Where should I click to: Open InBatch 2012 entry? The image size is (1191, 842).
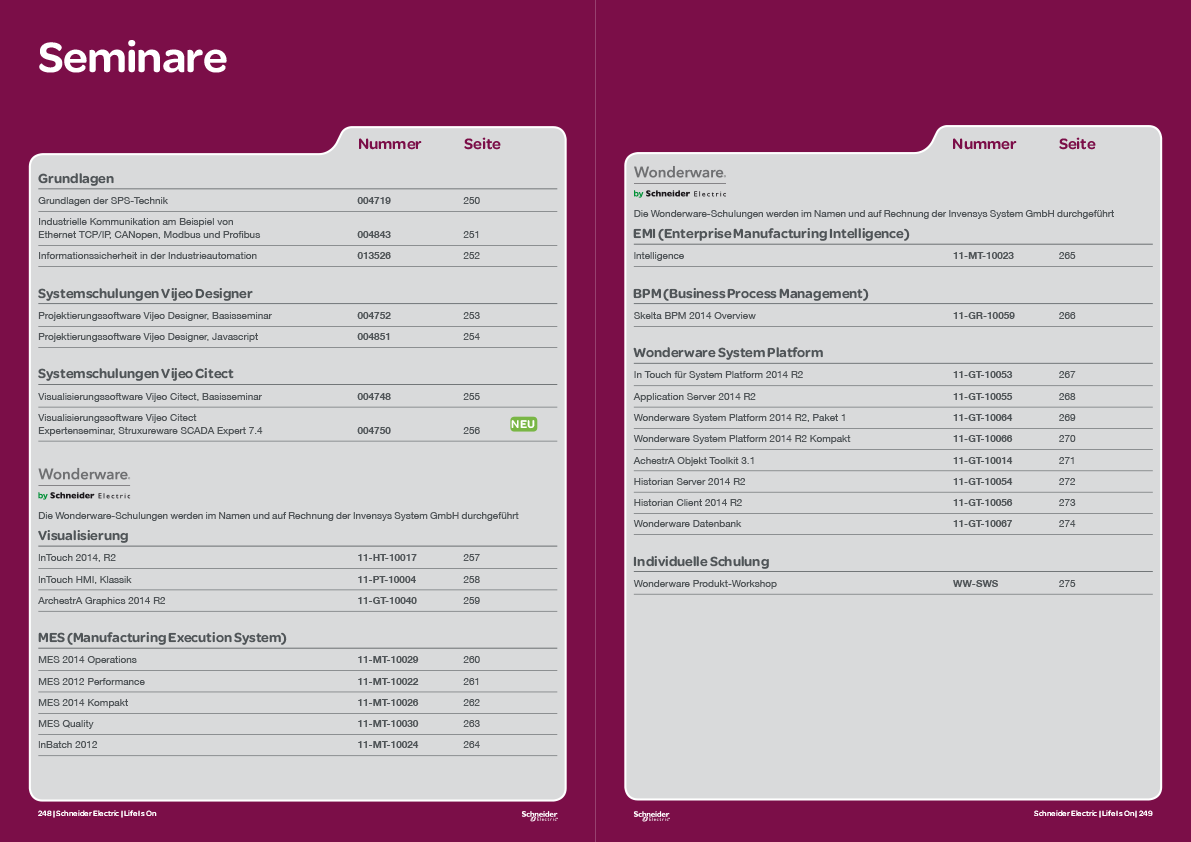[68, 745]
